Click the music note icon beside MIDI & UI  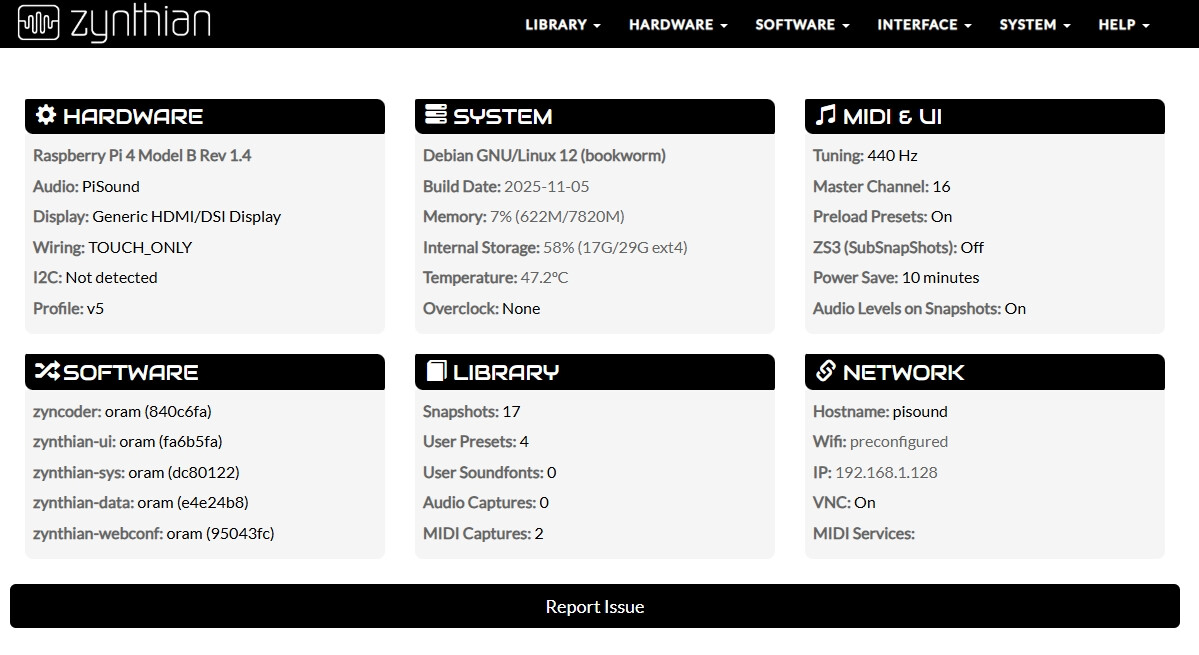(825, 116)
